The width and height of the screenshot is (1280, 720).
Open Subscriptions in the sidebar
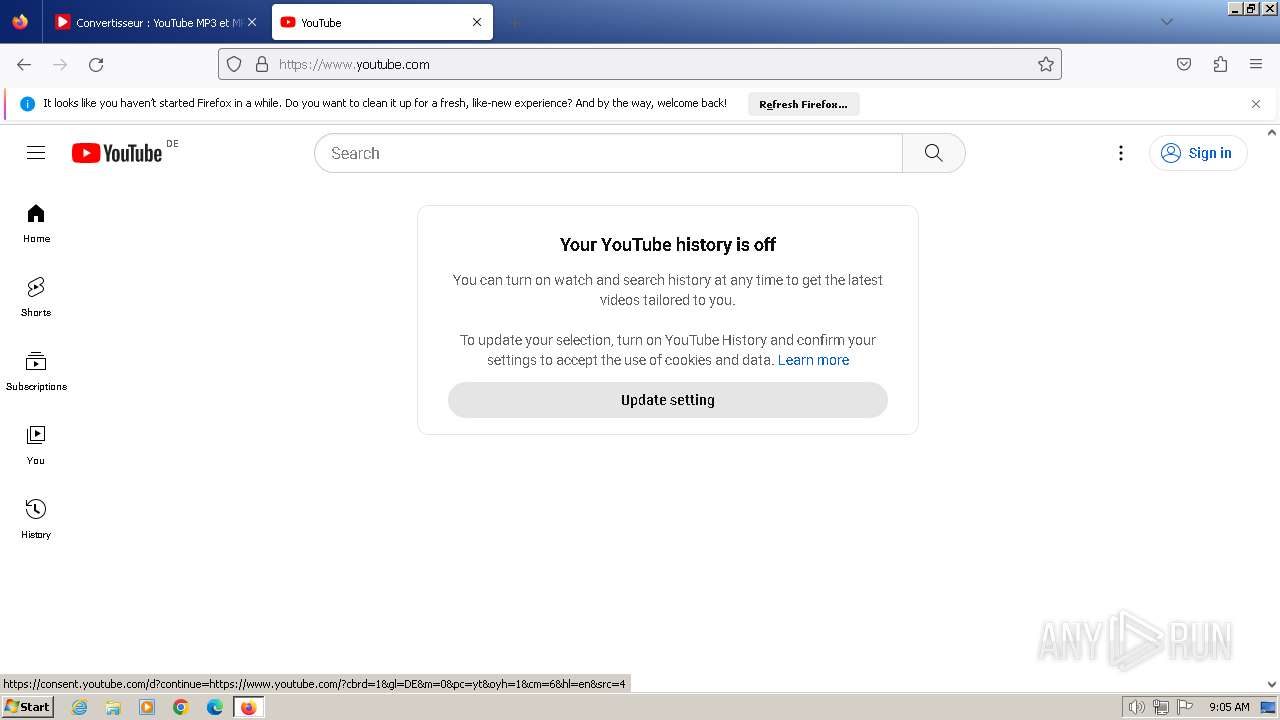tap(36, 372)
